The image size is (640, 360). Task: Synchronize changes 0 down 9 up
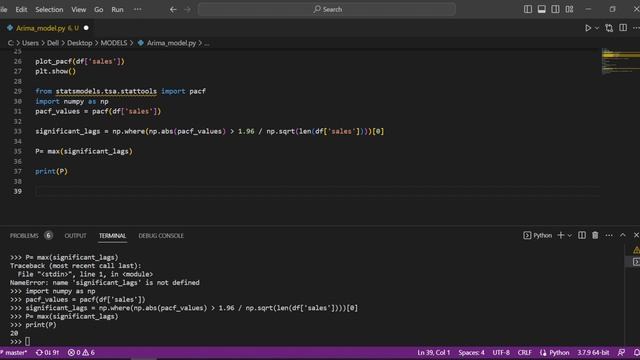(x=47, y=352)
